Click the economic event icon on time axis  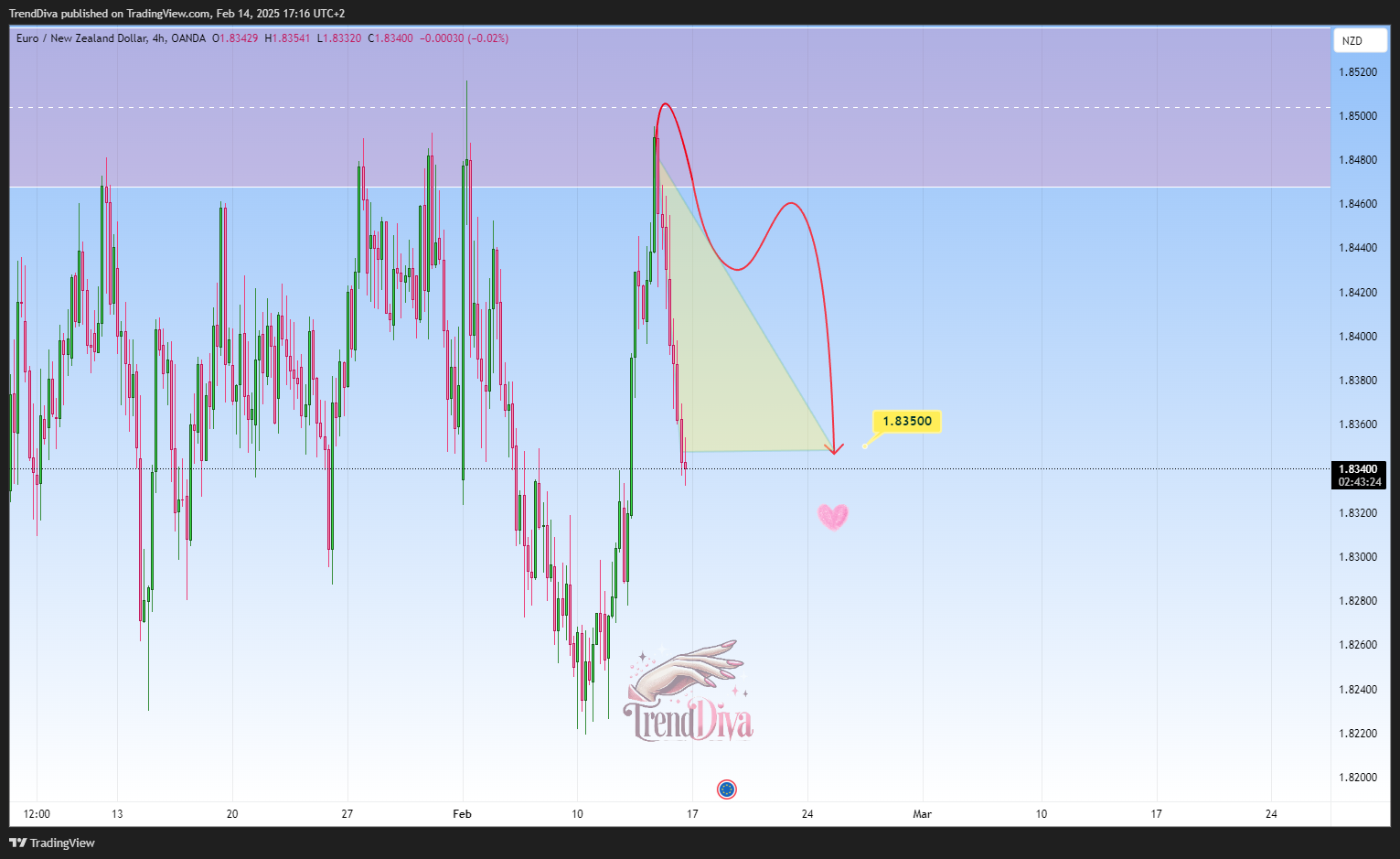727,789
